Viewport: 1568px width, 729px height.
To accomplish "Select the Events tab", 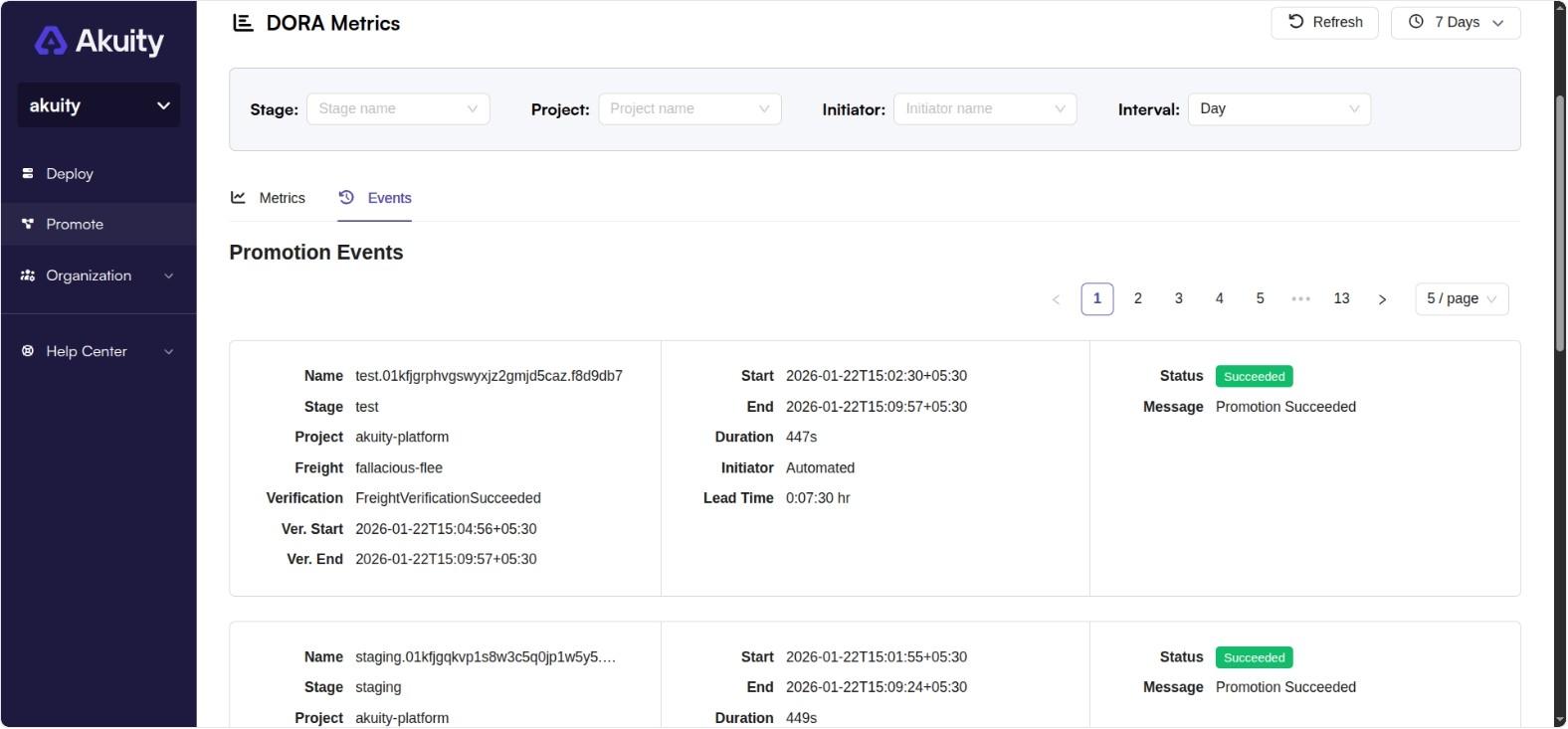I will coord(375,198).
